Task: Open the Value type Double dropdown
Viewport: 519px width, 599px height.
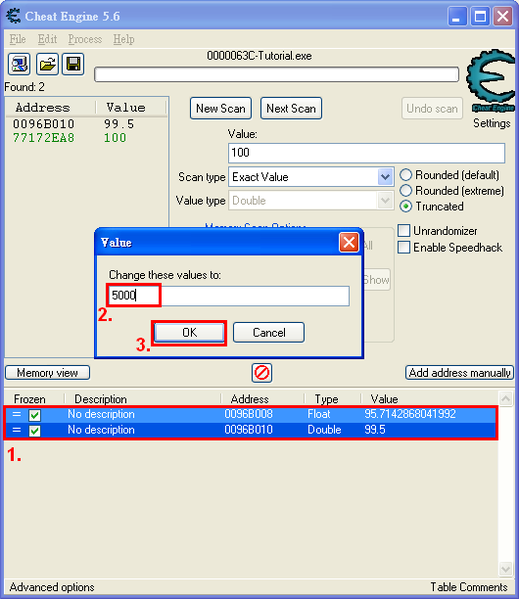Action: [x=385, y=200]
